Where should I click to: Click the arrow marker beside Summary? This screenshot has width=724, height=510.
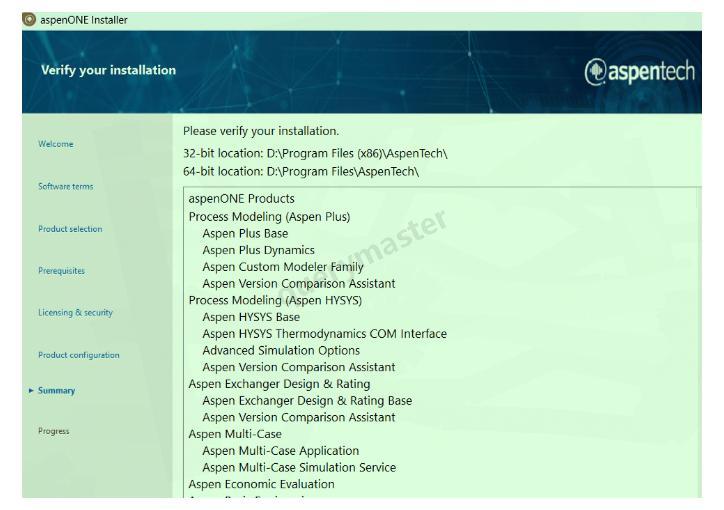click(x=31, y=390)
